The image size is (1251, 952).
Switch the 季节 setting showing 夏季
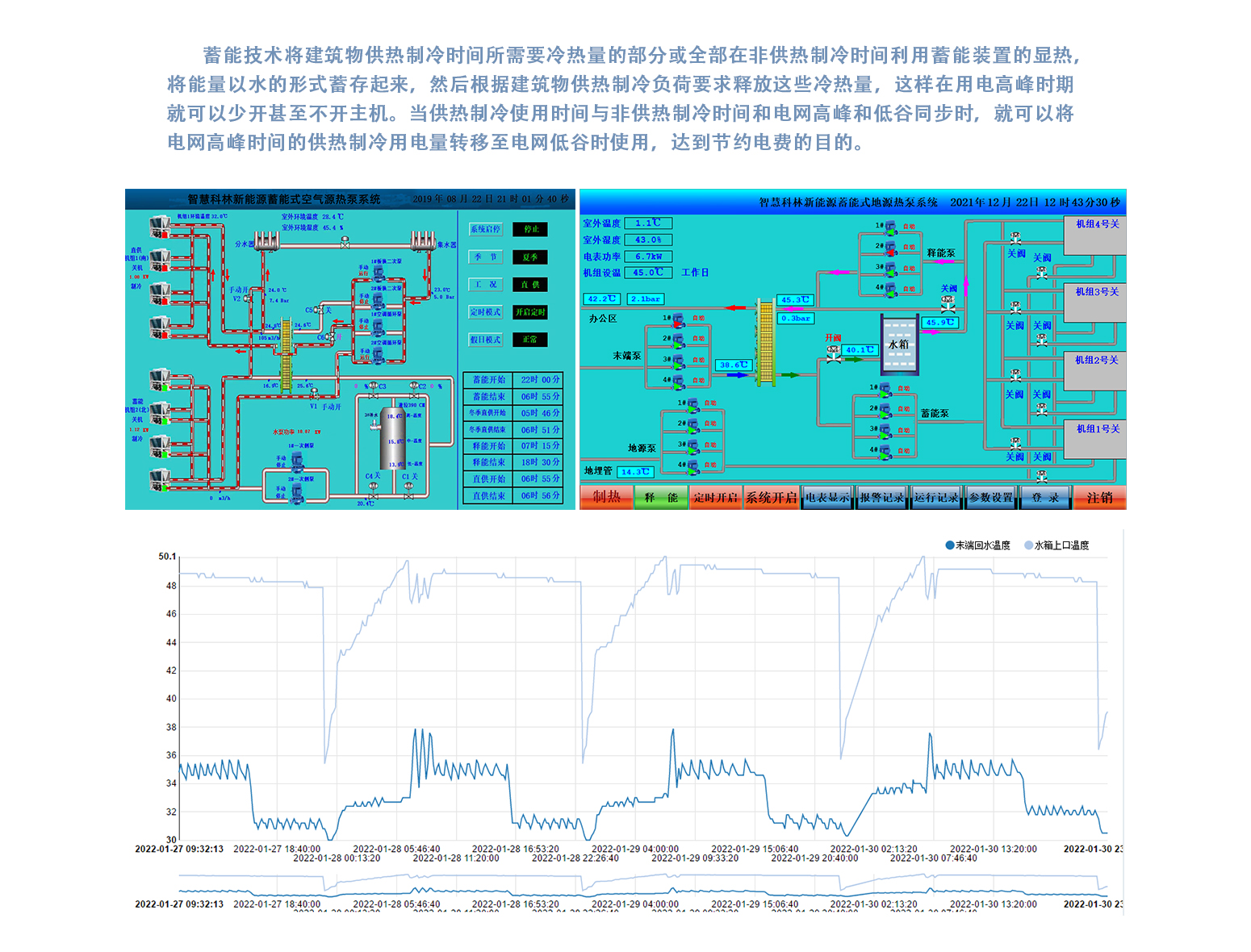coord(530,257)
